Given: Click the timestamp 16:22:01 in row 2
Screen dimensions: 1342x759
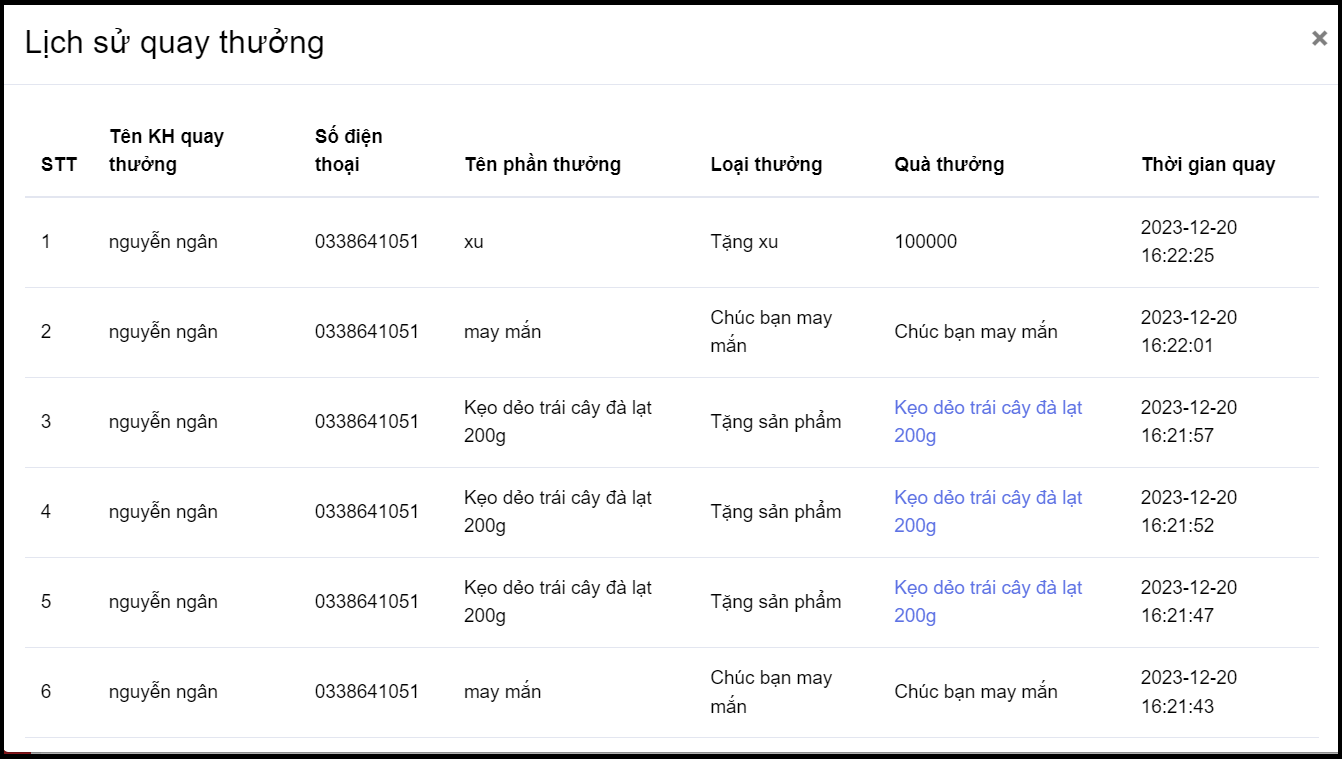Looking at the screenshot, I should [1177, 346].
